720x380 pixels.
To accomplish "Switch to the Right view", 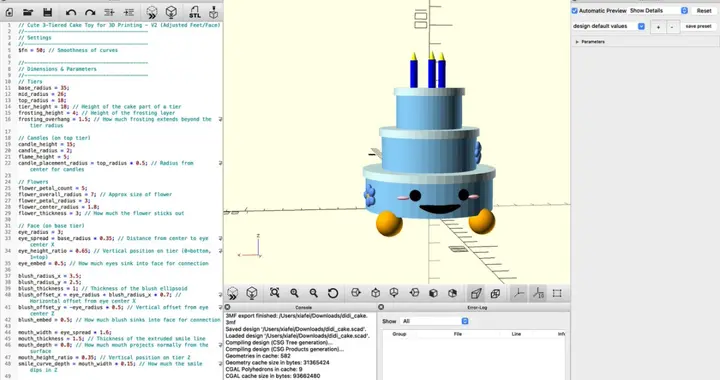I will 356,293.
